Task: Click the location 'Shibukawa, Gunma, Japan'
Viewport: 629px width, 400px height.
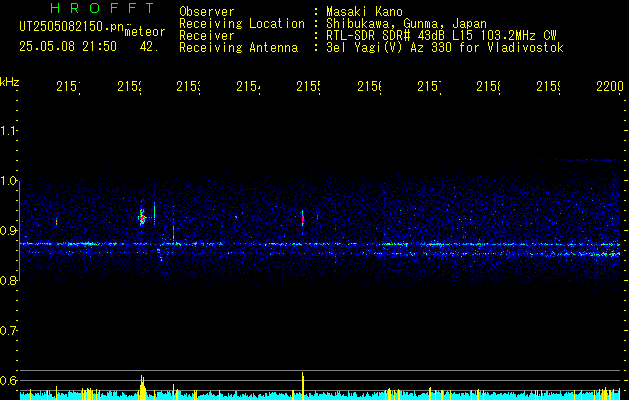Action: [406, 24]
